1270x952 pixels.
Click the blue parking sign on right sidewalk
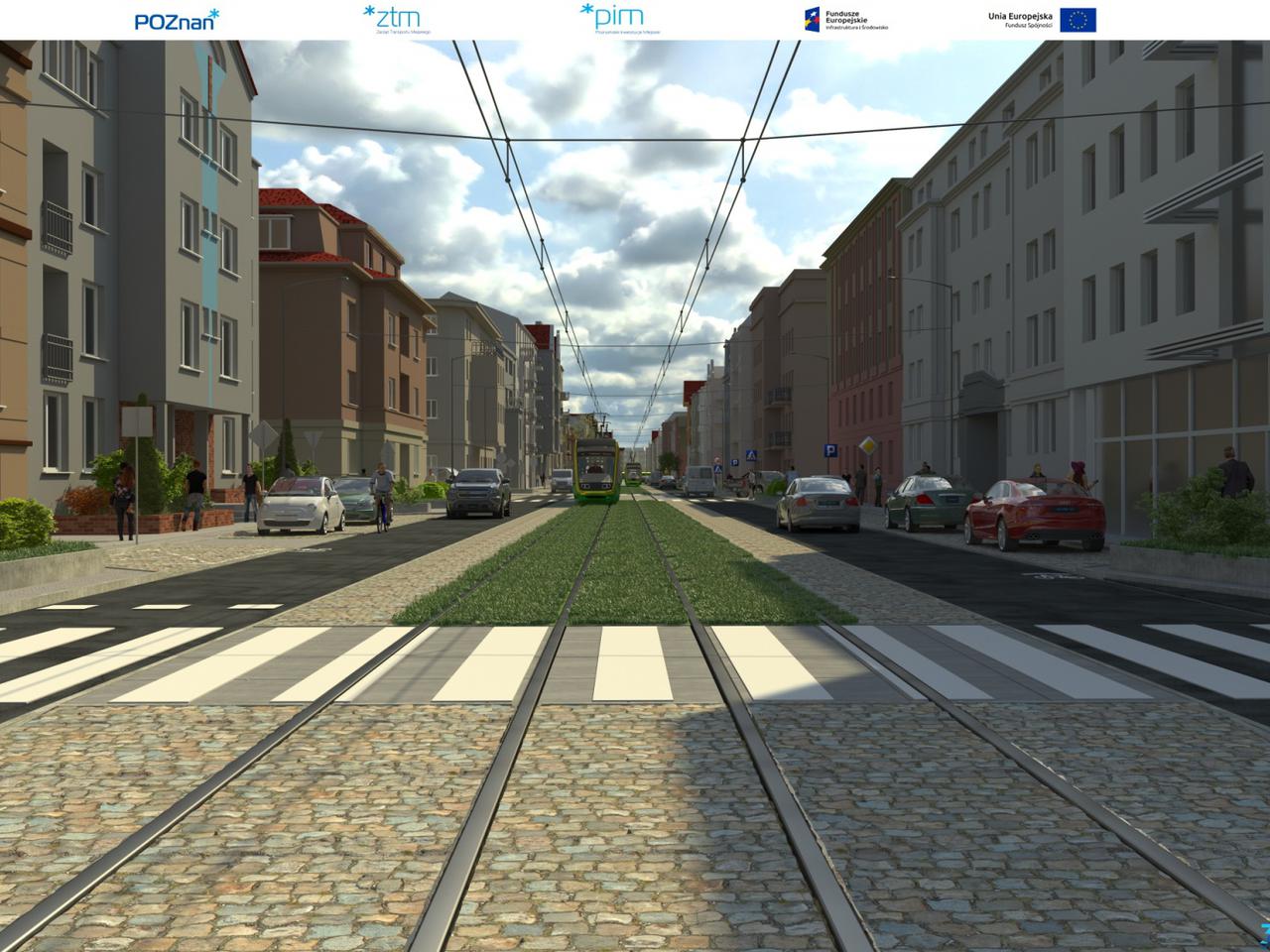830,450
